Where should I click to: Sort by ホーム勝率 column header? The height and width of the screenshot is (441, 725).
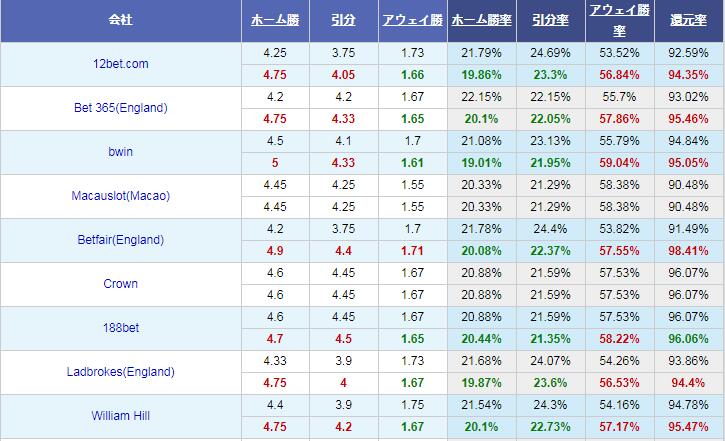[x=481, y=20]
